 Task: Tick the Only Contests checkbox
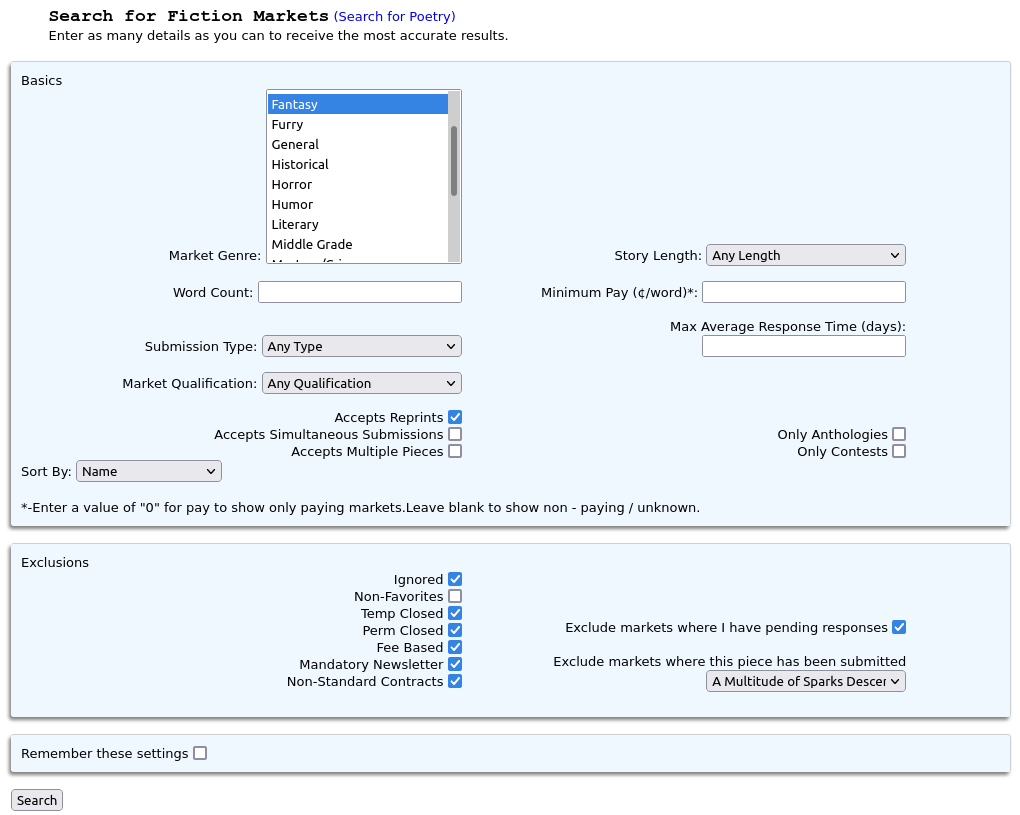click(x=899, y=451)
